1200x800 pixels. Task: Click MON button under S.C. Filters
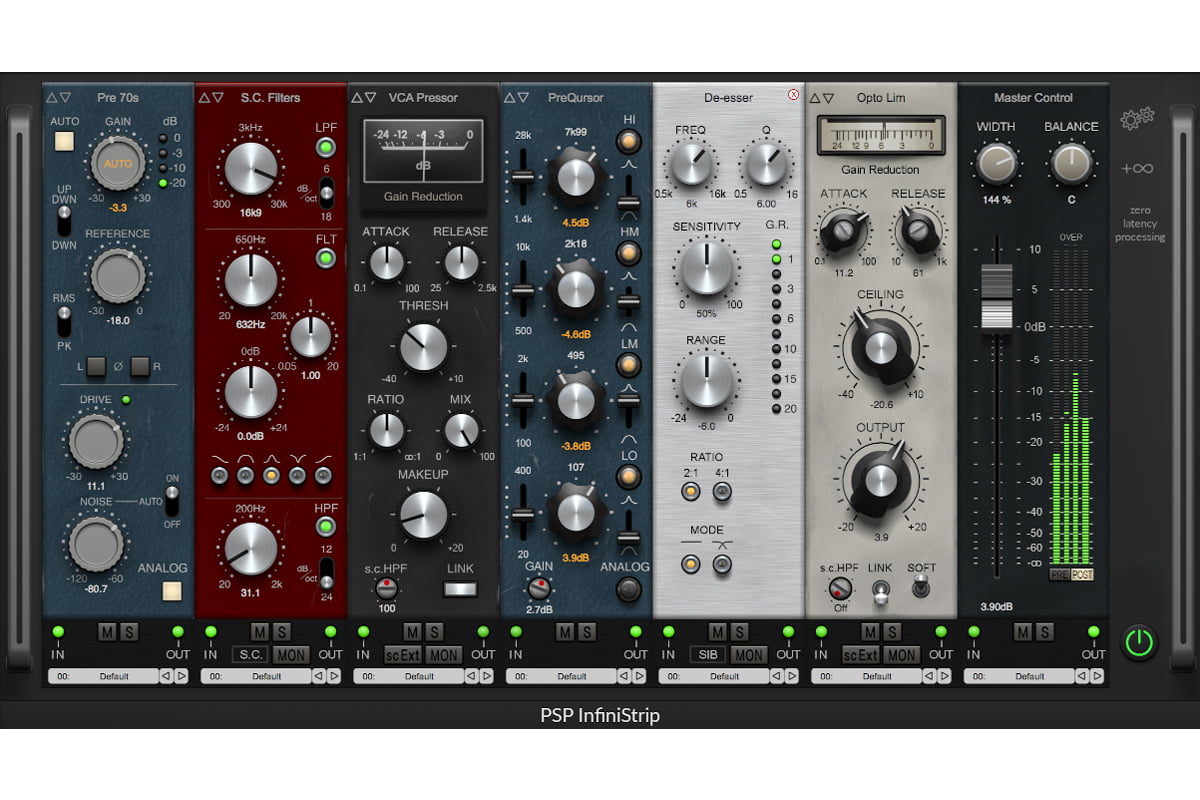tap(292, 655)
